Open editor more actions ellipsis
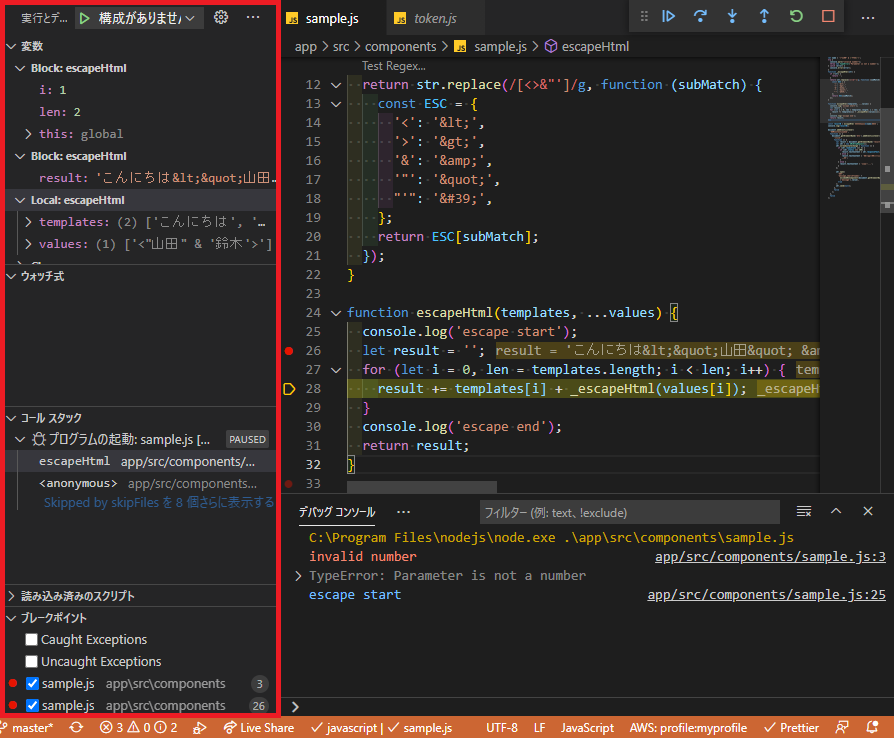The height and width of the screenshot is (738, 894). [x=868, y=18]
